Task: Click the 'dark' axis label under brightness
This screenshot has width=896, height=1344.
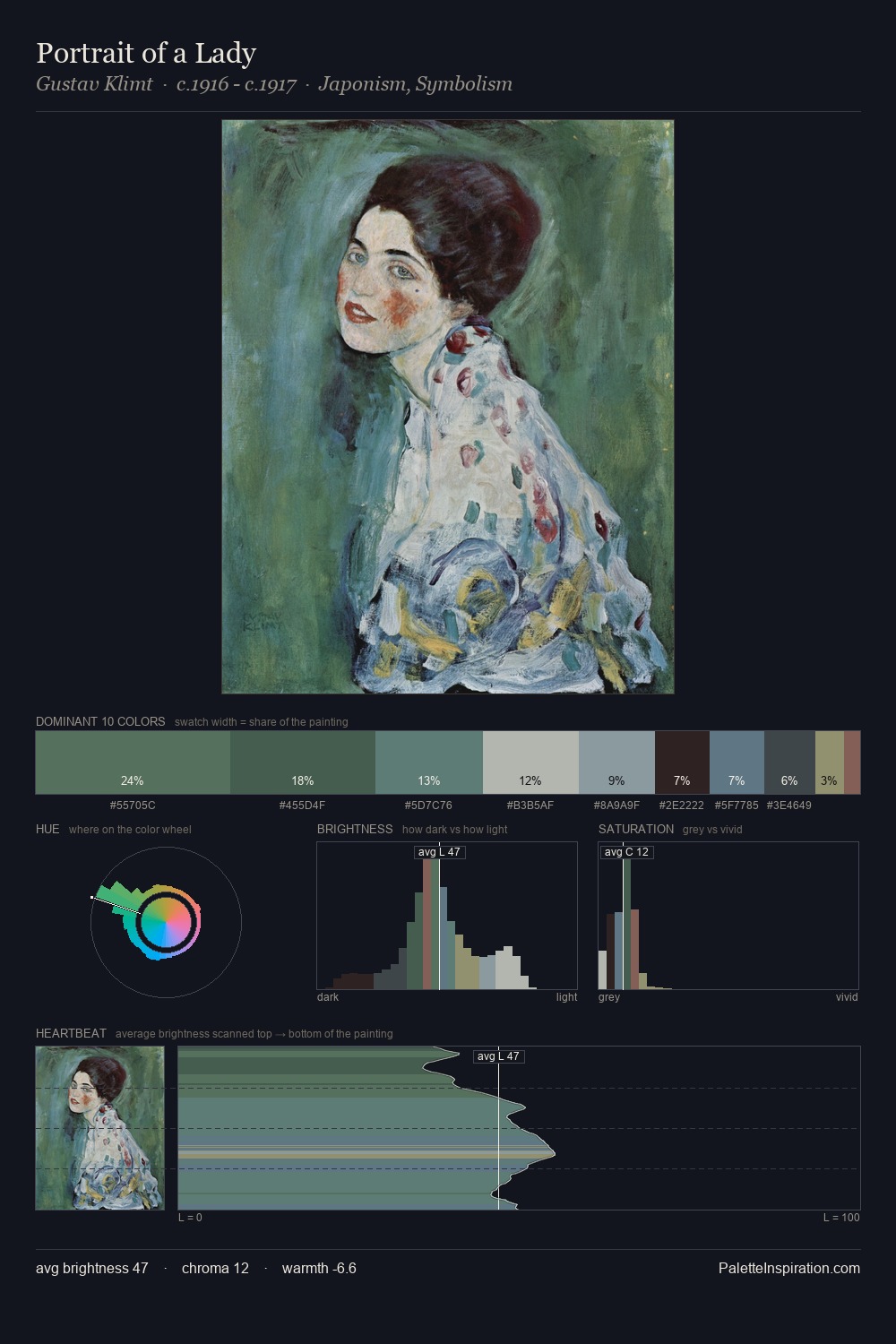Action: click(x=328, y=997)
